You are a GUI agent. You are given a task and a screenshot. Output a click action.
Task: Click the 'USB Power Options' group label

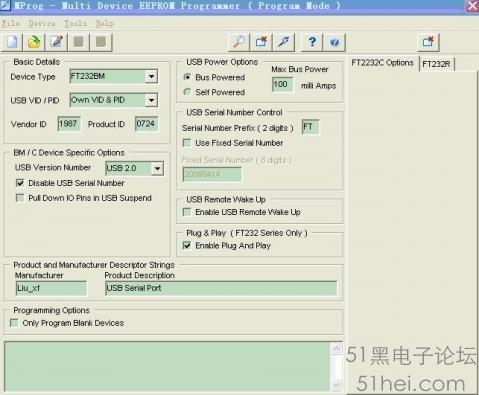coord(222,62)
